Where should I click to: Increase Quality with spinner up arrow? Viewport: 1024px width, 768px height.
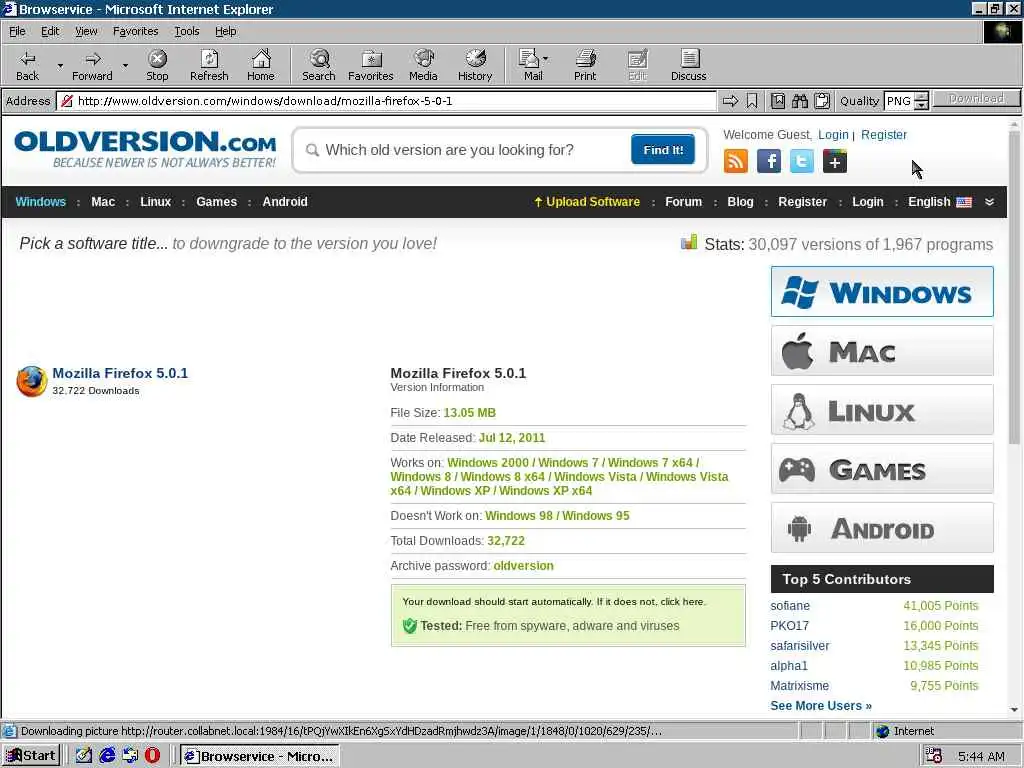pyautogui.click(x=921, y=97)
